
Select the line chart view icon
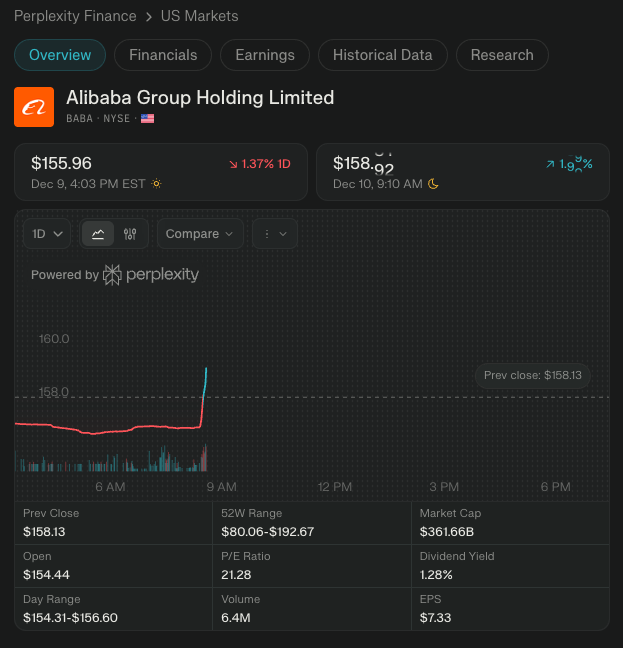[98, 233]
